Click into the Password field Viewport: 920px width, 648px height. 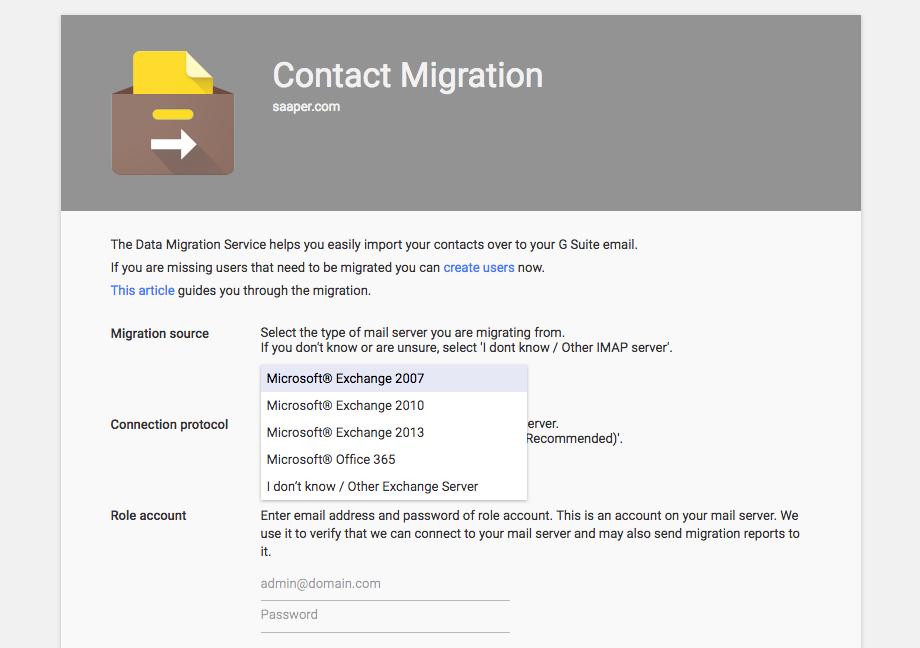[385, 615]
